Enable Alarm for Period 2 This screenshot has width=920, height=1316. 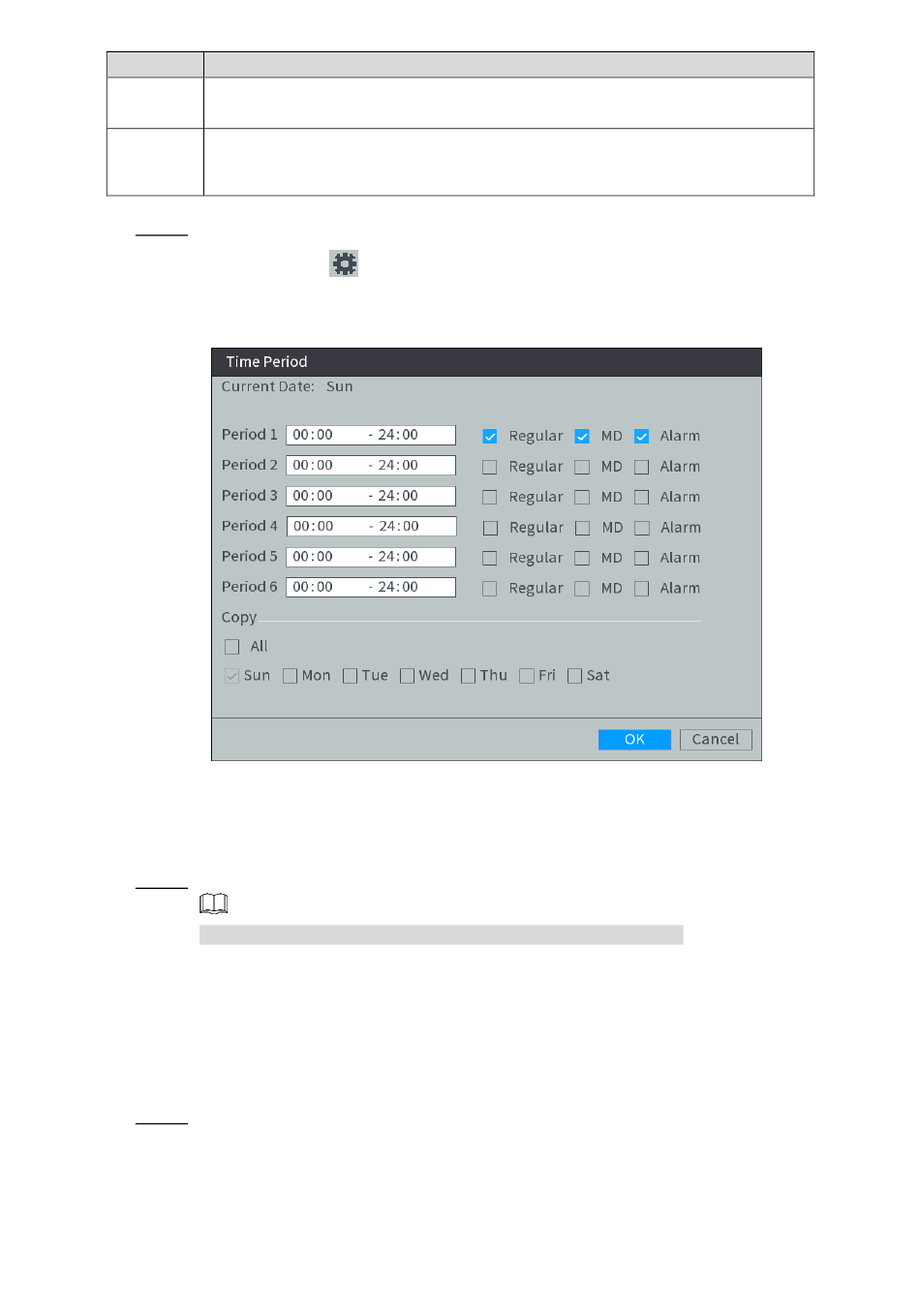[x=641, y=467]
